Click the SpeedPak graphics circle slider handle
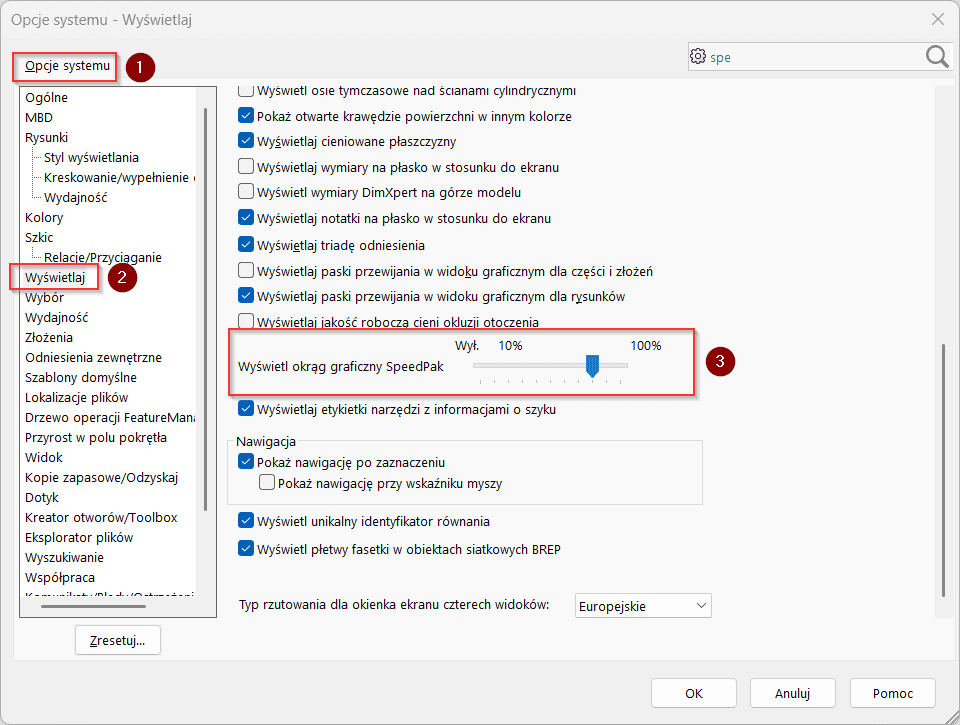 tap(592, 367)
